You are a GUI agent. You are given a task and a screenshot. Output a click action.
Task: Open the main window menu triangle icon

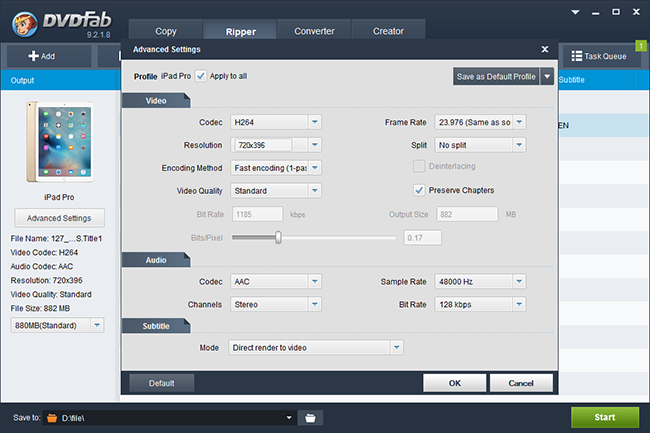pyautogui.click(x=575, y=12)
